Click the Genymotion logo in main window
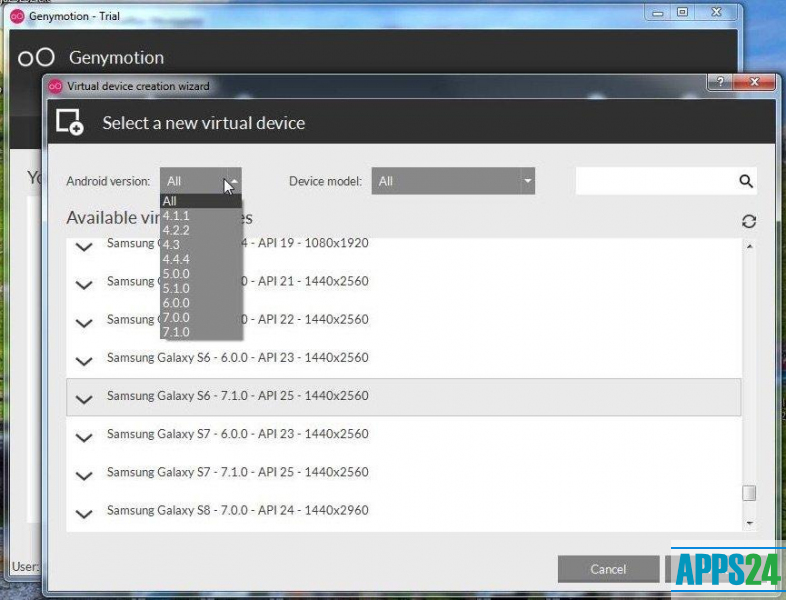The width and height of the screenshot is (786, 600). tap(36, 58)
